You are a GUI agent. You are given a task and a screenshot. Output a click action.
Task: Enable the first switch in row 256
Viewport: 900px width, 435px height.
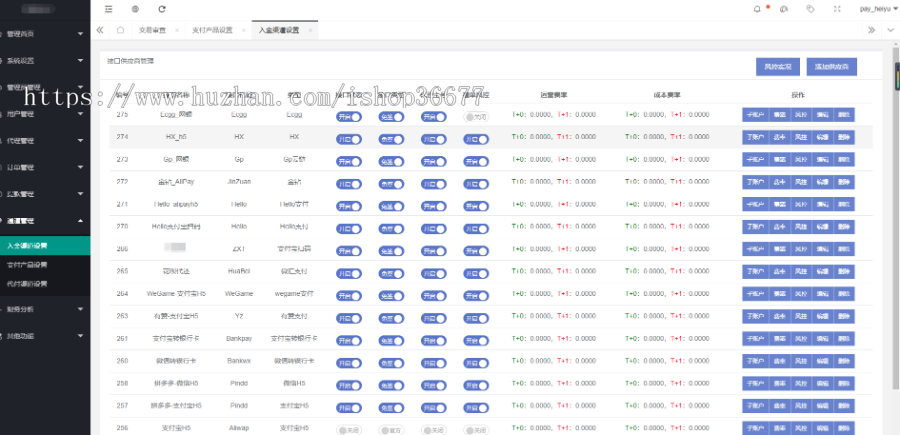coord(349,428)
